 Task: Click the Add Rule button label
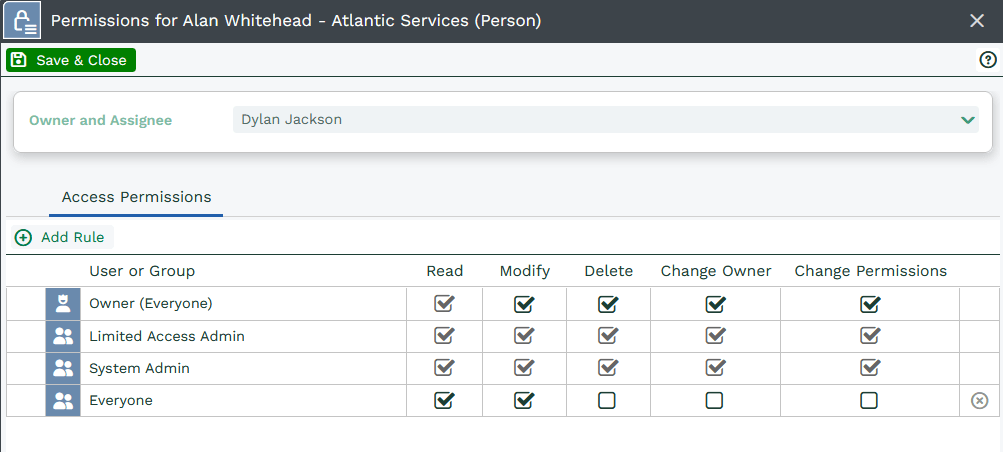(72, 238)
